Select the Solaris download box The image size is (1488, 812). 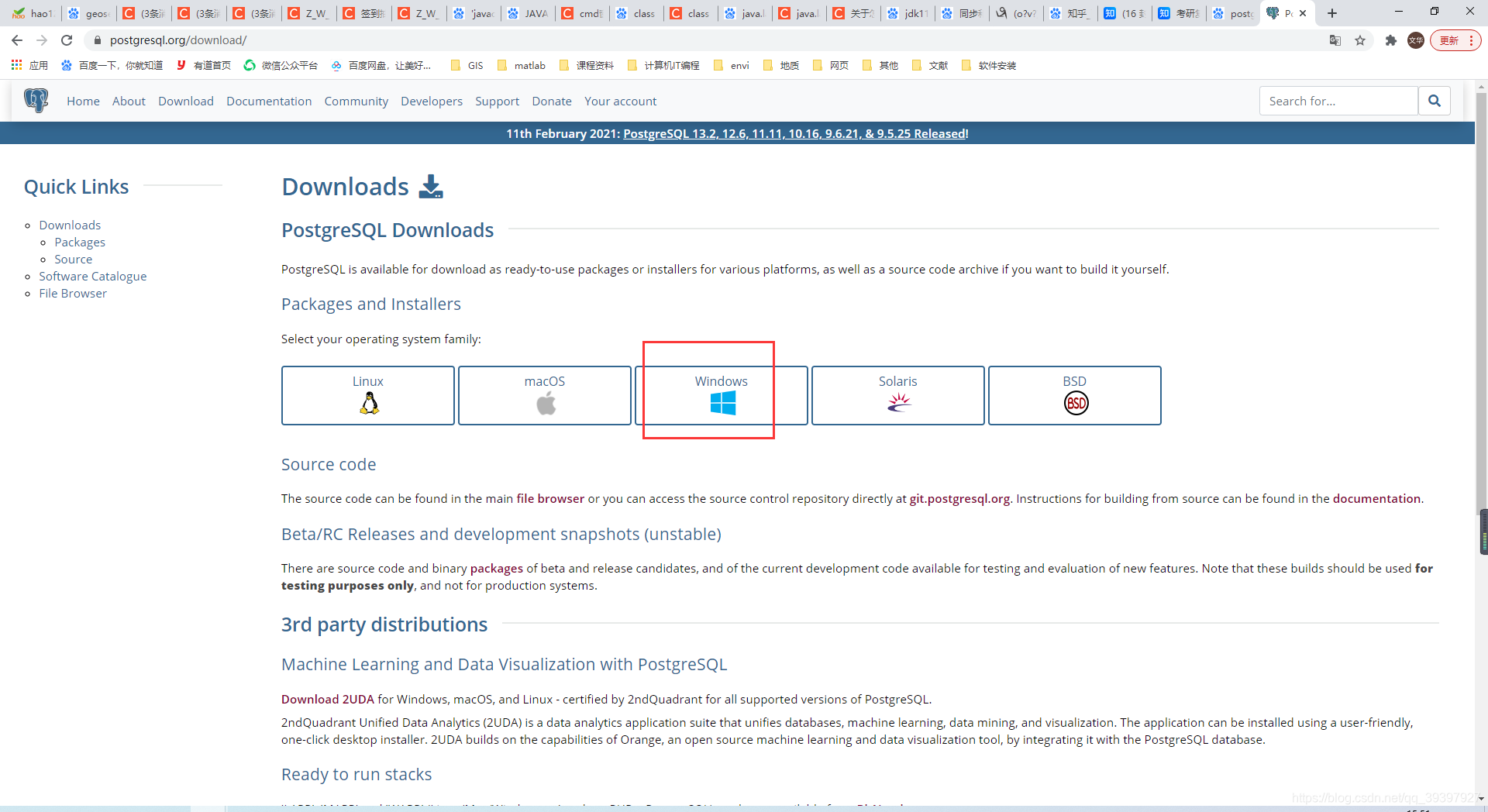point(898,395)
